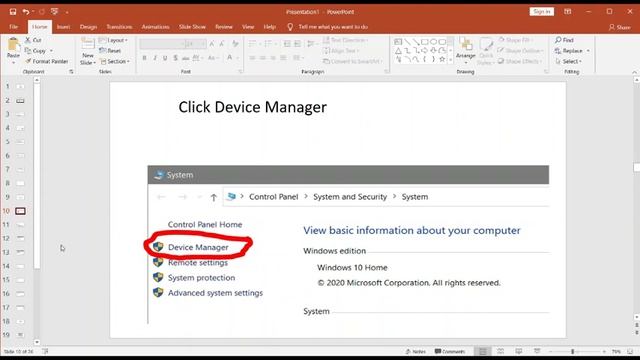Screen dimensions: 640x360
Task: Switch to the Slide Show tab
Action: click(x=192, y=27)
